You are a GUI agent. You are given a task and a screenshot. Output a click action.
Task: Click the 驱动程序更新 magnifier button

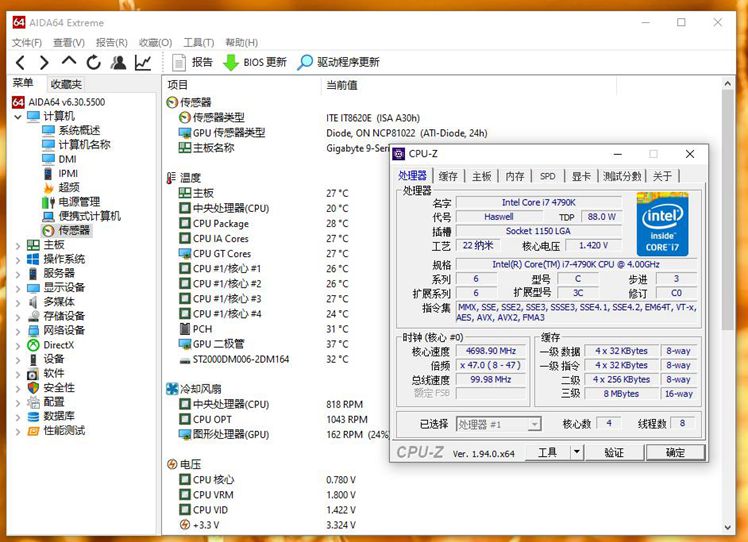pos(338,62)
